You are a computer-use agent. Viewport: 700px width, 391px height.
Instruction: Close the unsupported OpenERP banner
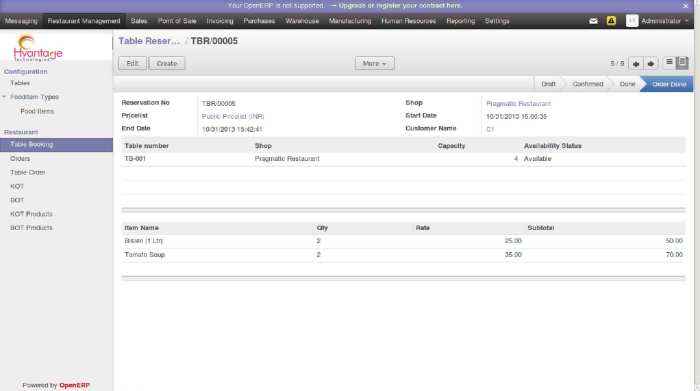[x=685, y=6]
